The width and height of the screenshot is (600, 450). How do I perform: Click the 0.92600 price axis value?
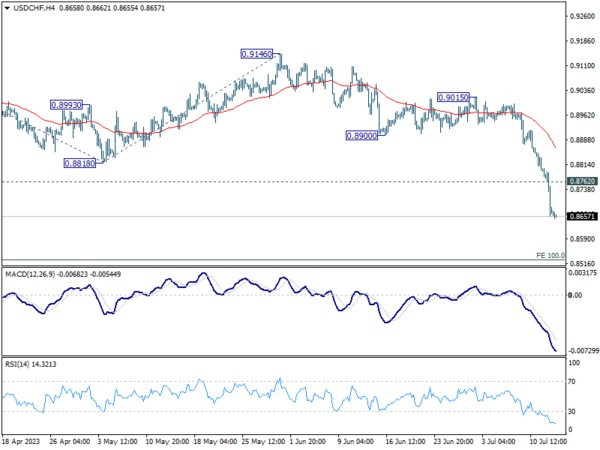tap(583, 16)
